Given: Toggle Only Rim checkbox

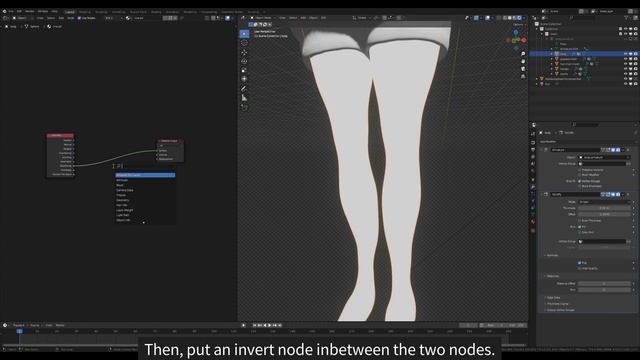Looking at the screenshot, I should tap(580, 232).
